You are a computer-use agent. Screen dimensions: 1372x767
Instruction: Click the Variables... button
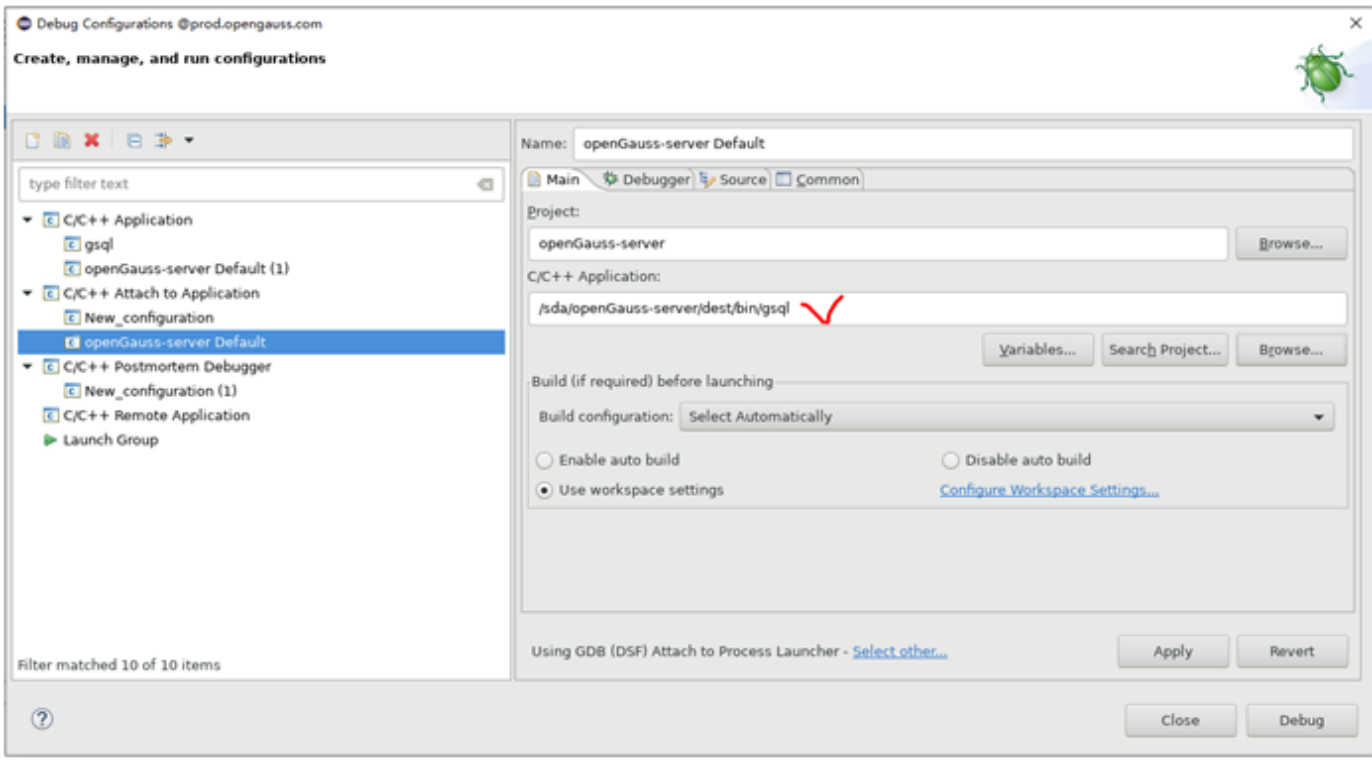point(1037,350)
